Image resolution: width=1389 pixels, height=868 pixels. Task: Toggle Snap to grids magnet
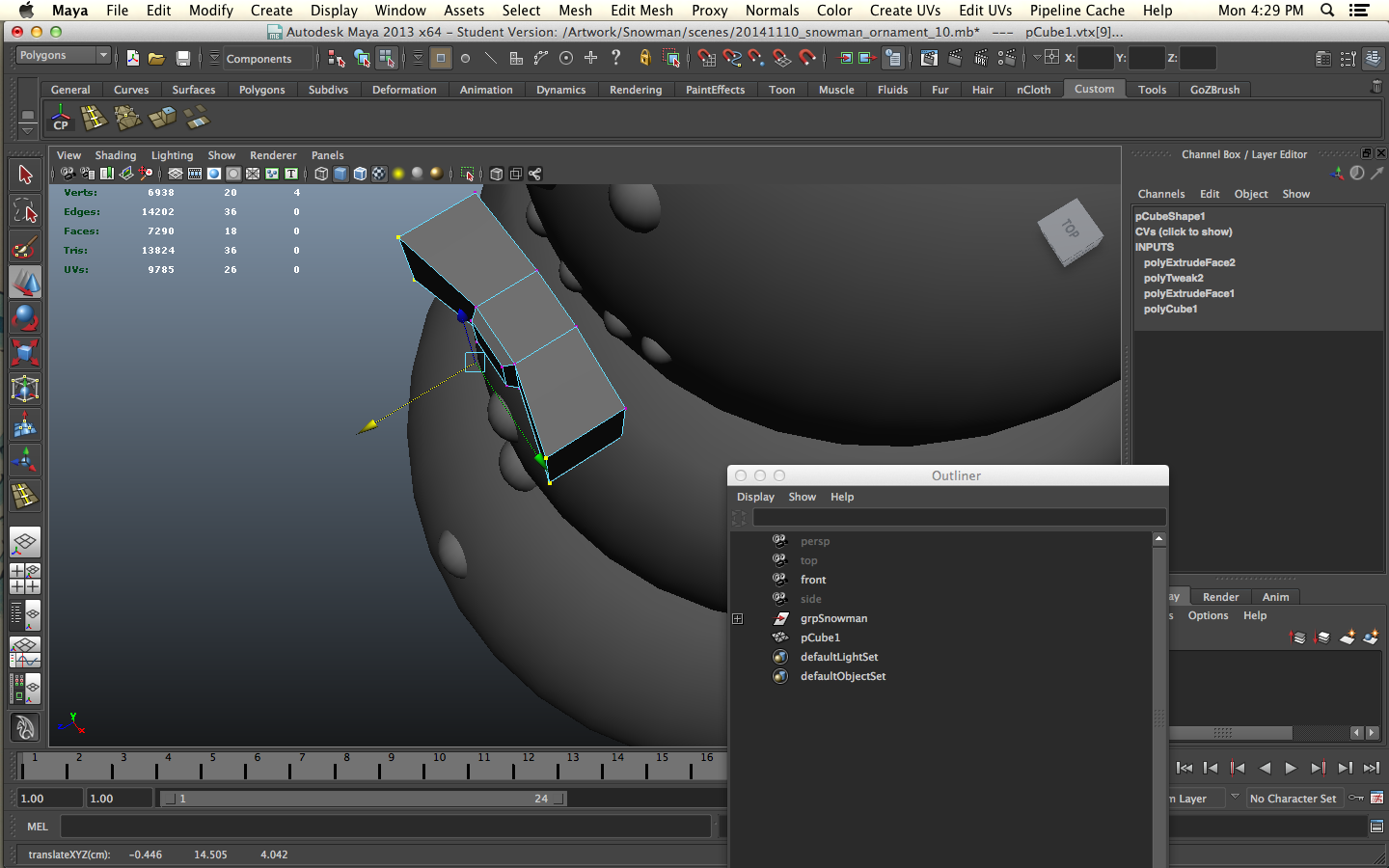(706, 58)
